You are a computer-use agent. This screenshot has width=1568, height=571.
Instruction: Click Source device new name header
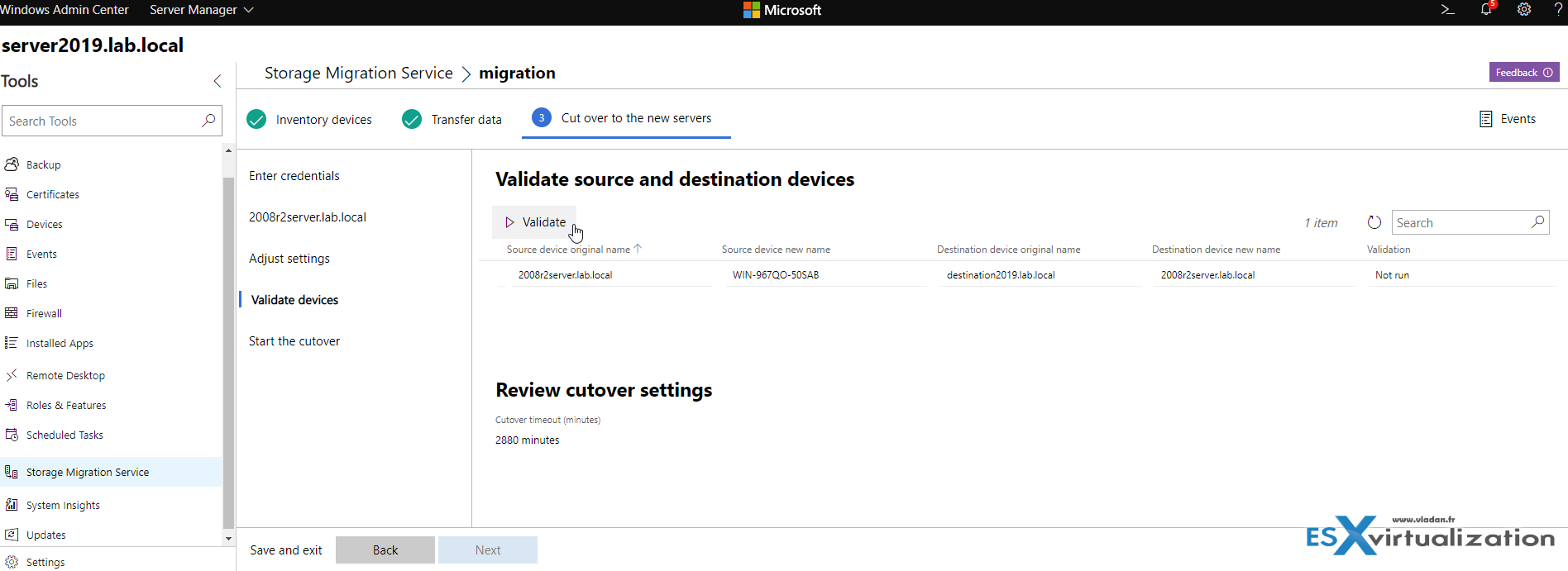coord(776,250)
